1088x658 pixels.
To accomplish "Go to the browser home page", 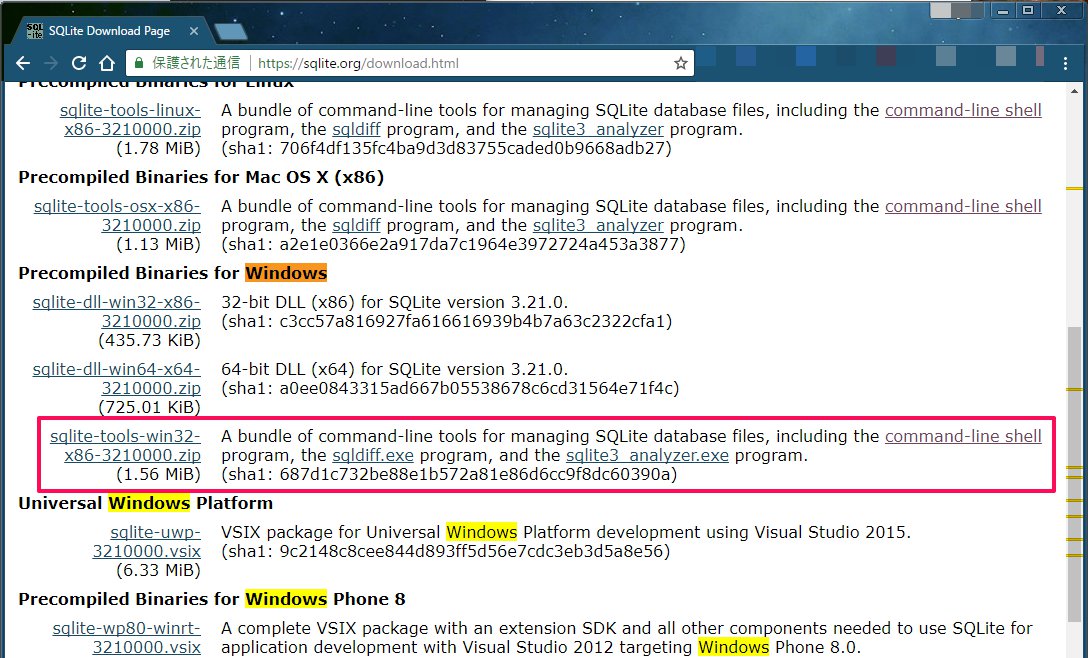I will (107, 63).
